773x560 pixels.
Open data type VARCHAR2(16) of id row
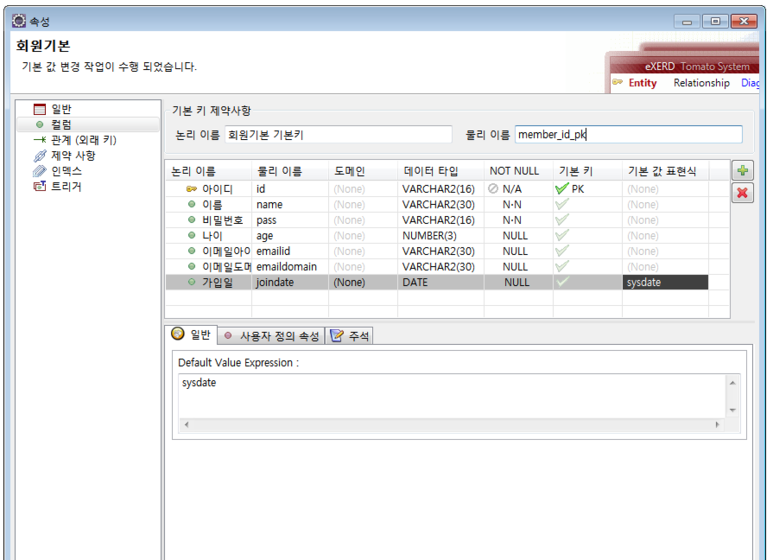point(441,189)
